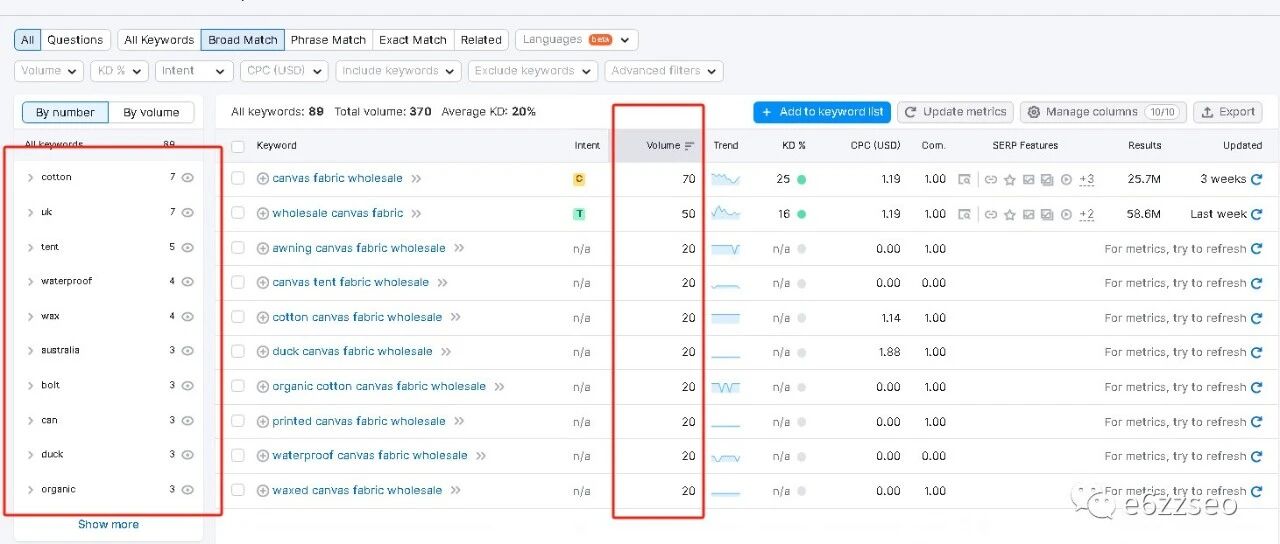The width and height of the screenshot is (1280, 544).
Task: Select the Exact Match tab
Action: coord(413,40)
